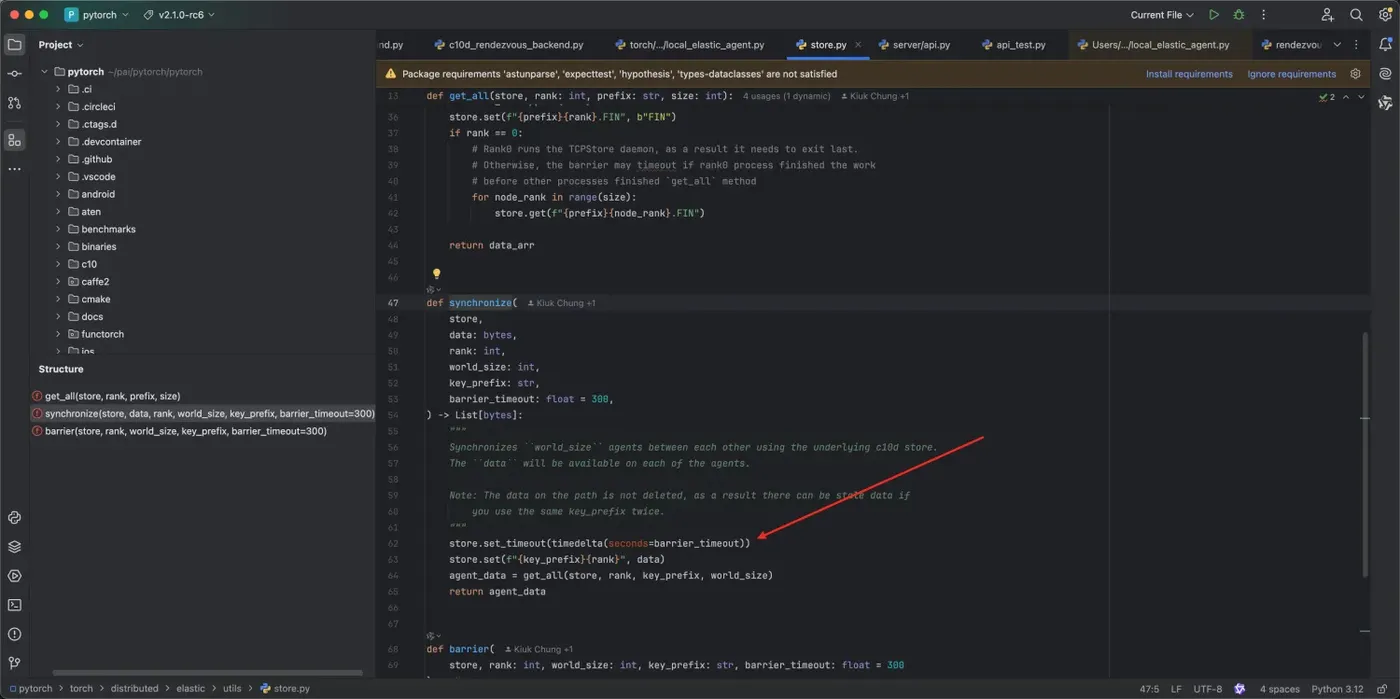Screen dimensions: 1400x699
Task: Click 'elastic' in the breadcrumb path
Action: [190, 688]
